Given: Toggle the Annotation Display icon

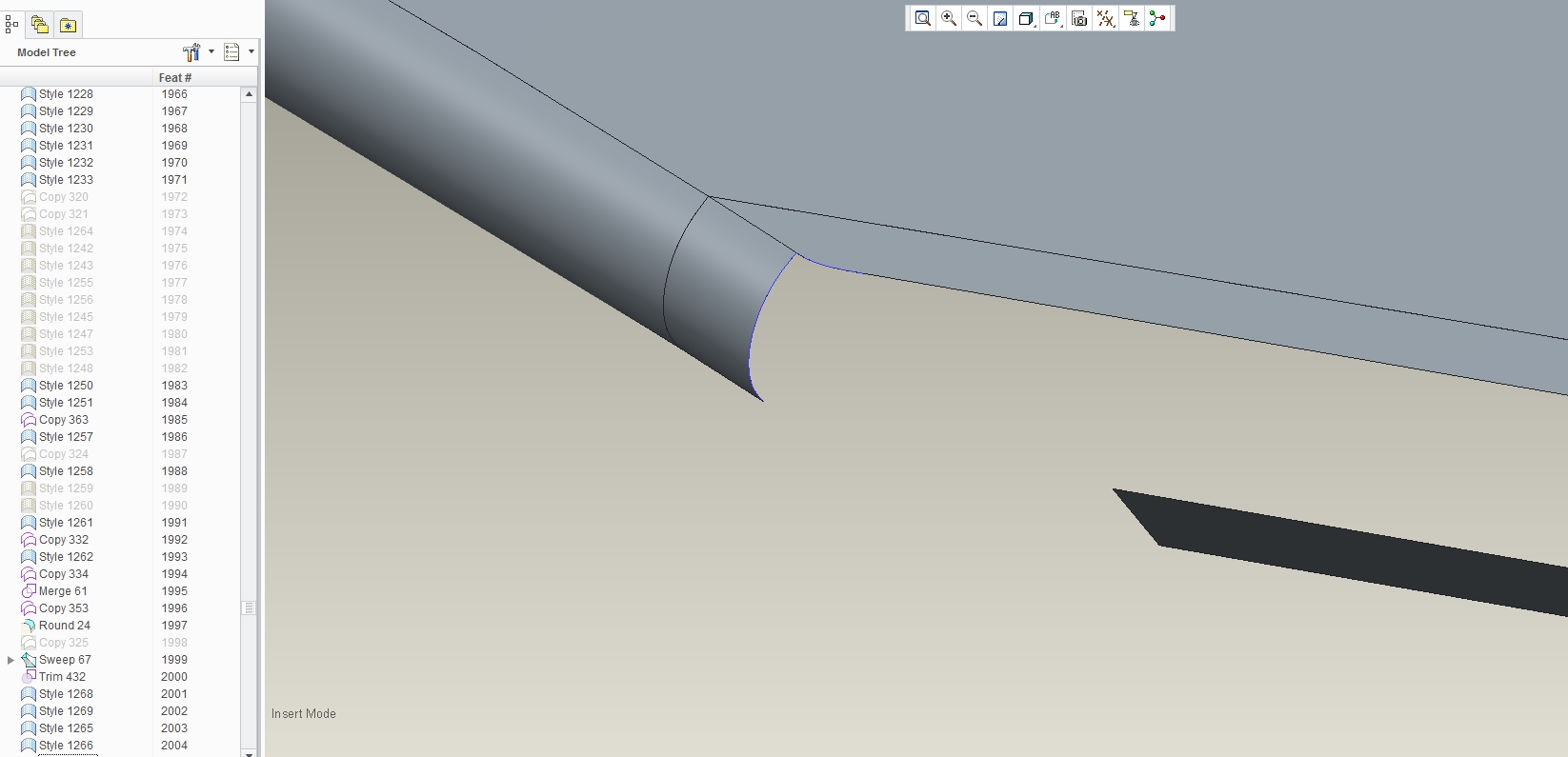Looking at the screenshot, I should pos(1132,18).
